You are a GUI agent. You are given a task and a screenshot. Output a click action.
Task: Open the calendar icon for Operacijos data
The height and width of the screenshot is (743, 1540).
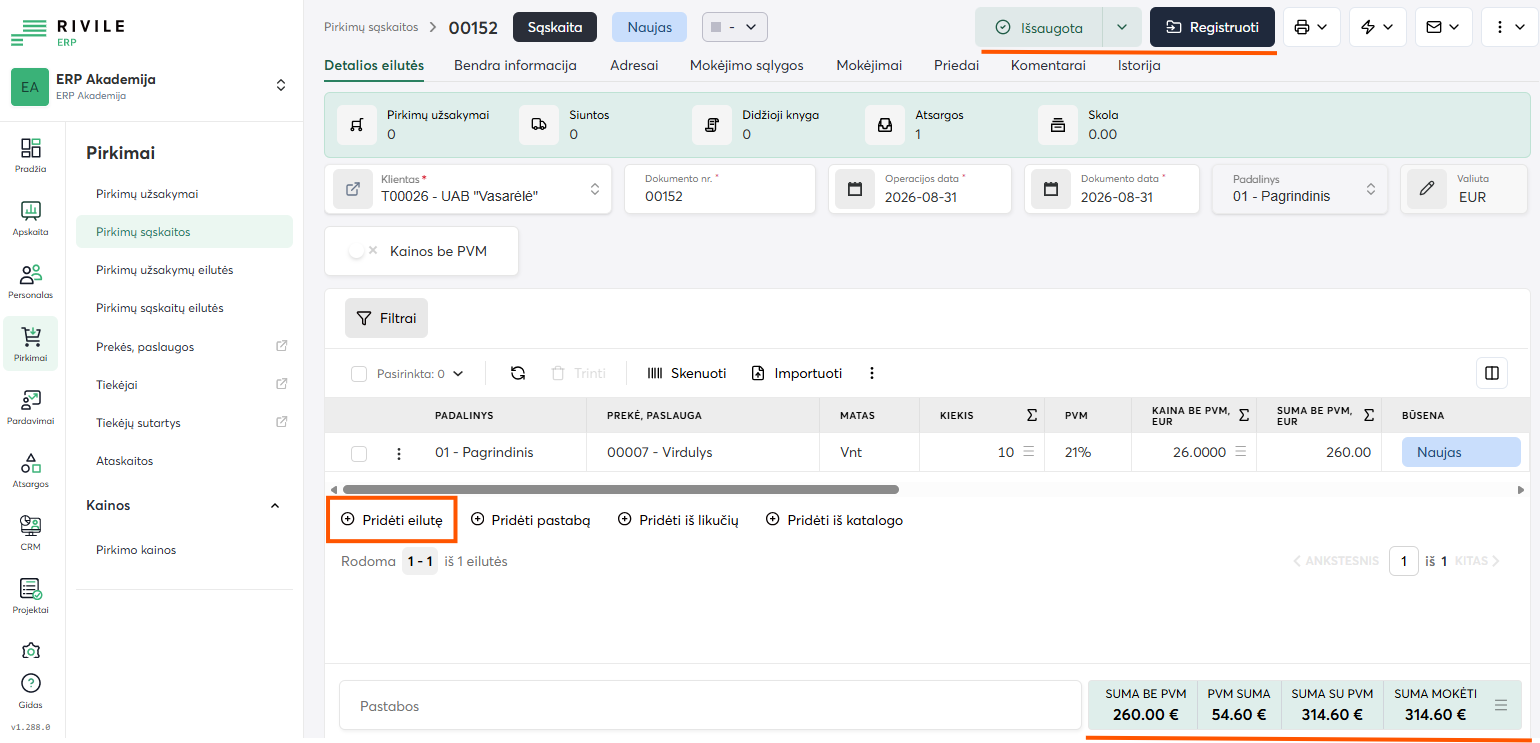pyautogui.click(x=855, y=189)
